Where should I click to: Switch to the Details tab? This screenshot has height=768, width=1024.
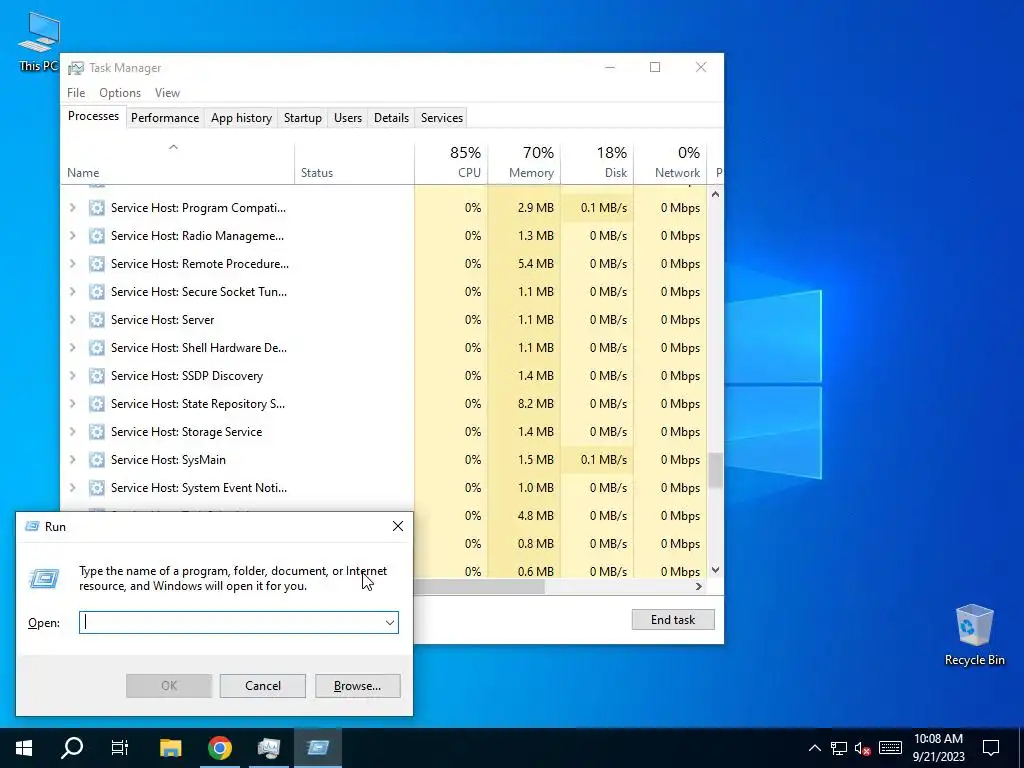(x=391, y=118)
